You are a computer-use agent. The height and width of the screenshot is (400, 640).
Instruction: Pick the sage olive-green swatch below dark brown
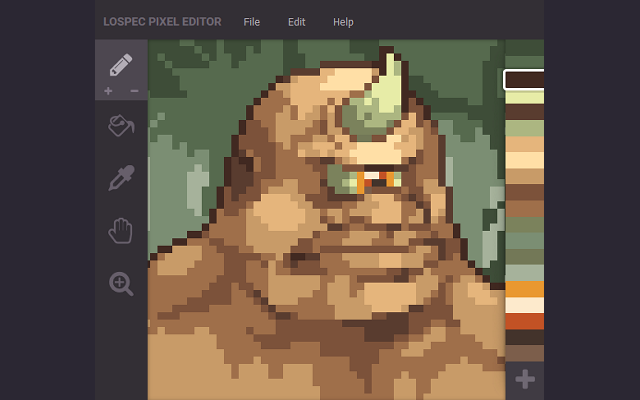click(525, 128)
